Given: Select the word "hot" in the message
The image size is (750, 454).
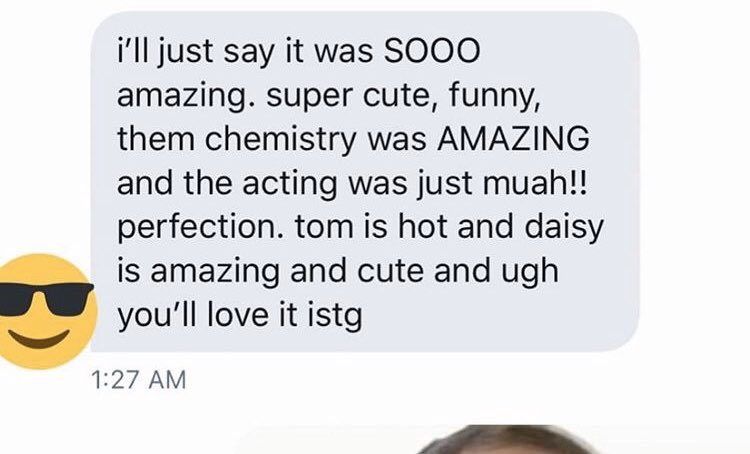Looking at the screenshot, I should tap(423, 227).
